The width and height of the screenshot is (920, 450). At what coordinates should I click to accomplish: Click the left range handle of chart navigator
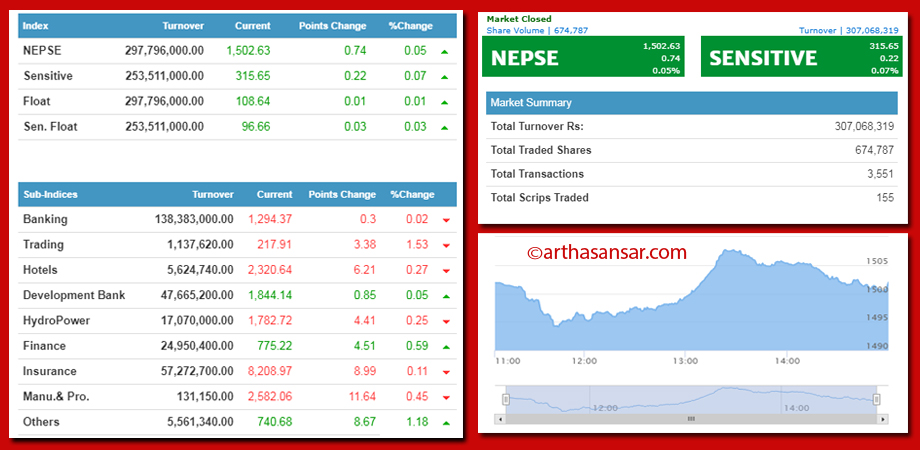[x=506, y=400]
